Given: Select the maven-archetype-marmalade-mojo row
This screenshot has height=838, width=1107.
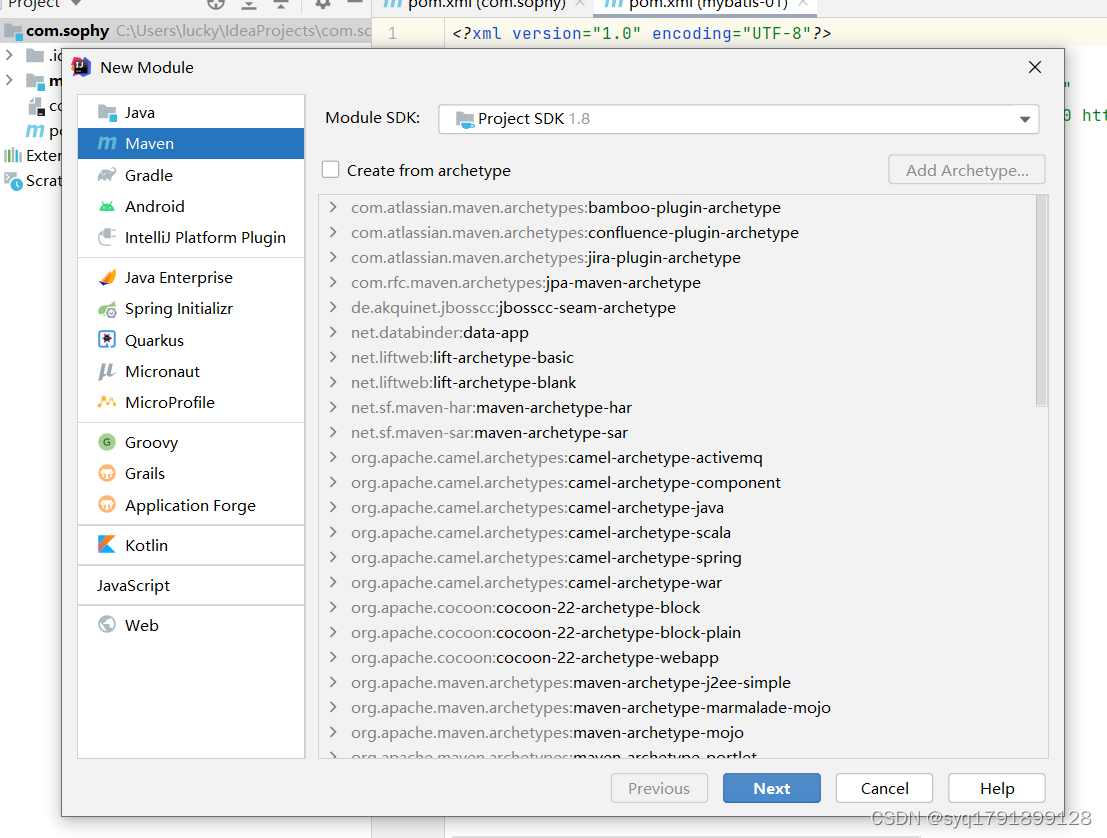Looking at the screenshot, I should pyautogui.click(x=677, y=707).
